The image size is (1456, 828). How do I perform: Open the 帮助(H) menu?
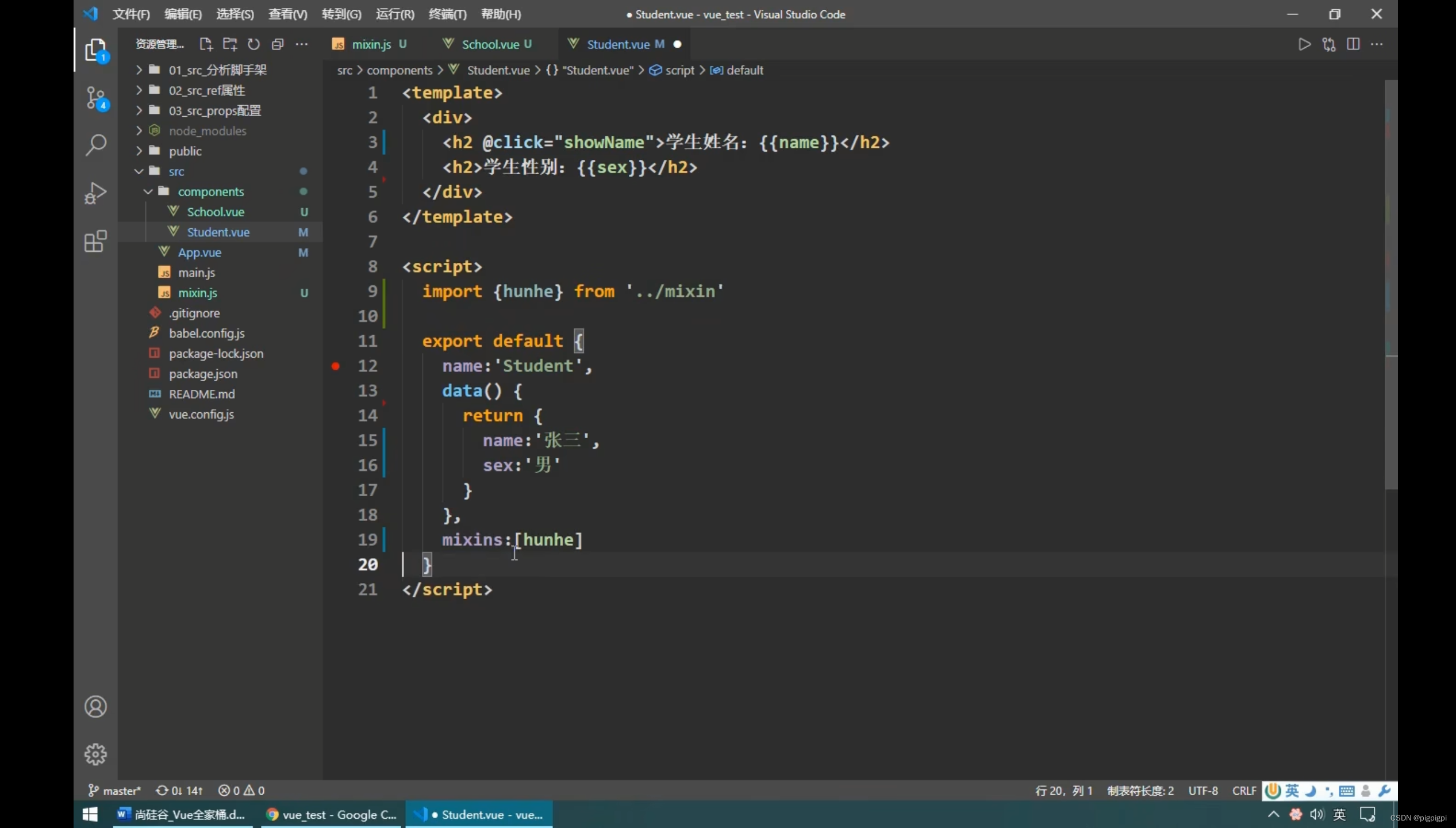coord(501,14)
